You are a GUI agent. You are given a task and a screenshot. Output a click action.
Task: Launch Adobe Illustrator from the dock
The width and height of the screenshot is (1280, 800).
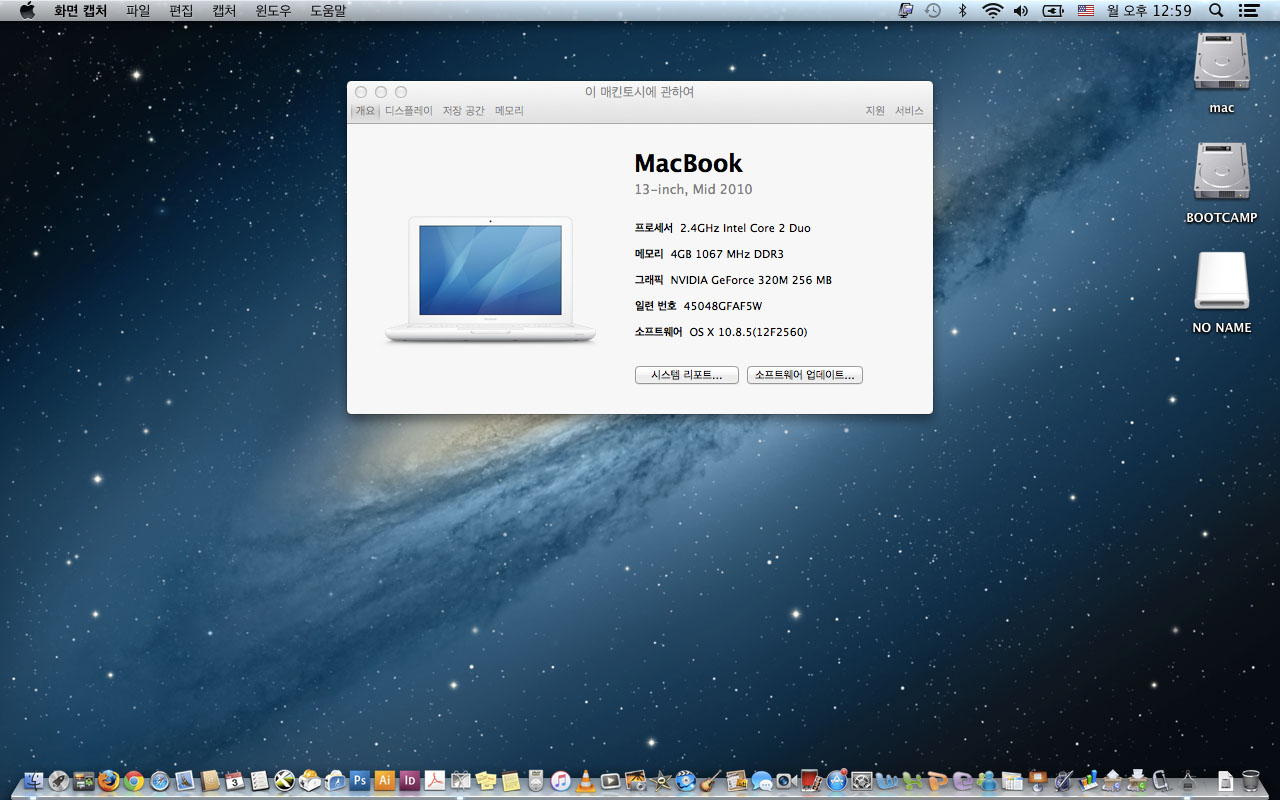click(385, 781)
